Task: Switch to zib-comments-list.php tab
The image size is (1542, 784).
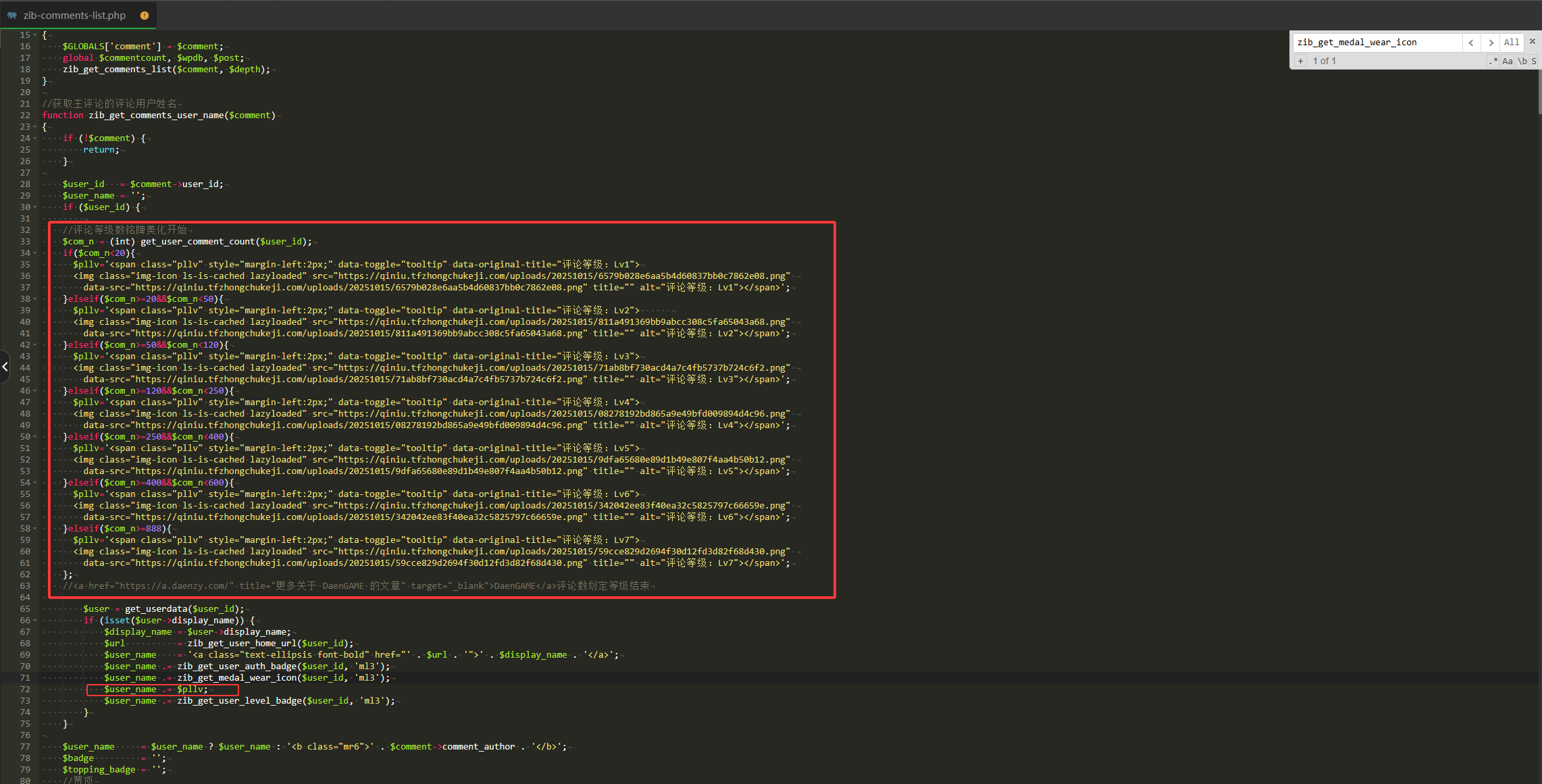Action: [74, 15]
